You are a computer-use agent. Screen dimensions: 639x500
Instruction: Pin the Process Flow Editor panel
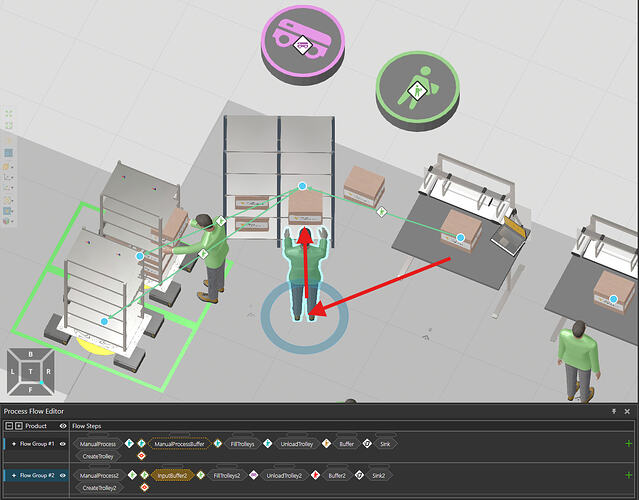614,412
